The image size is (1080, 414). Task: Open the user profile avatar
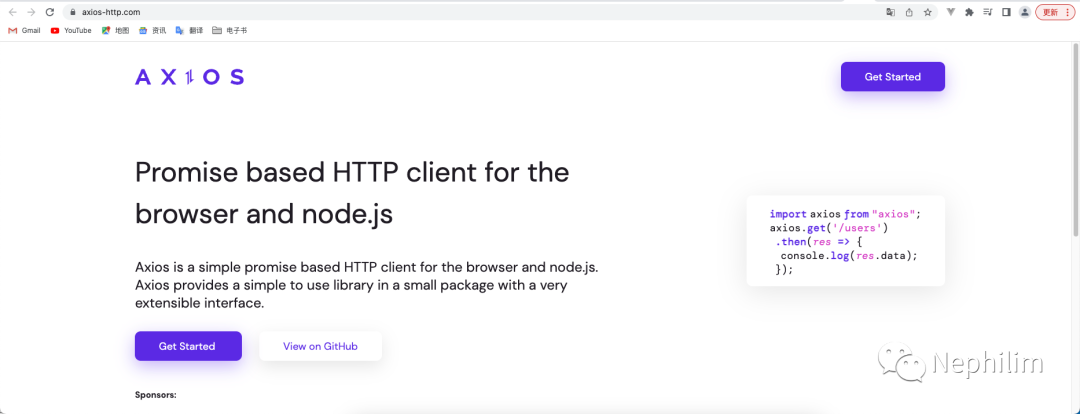pos(1025,12)
